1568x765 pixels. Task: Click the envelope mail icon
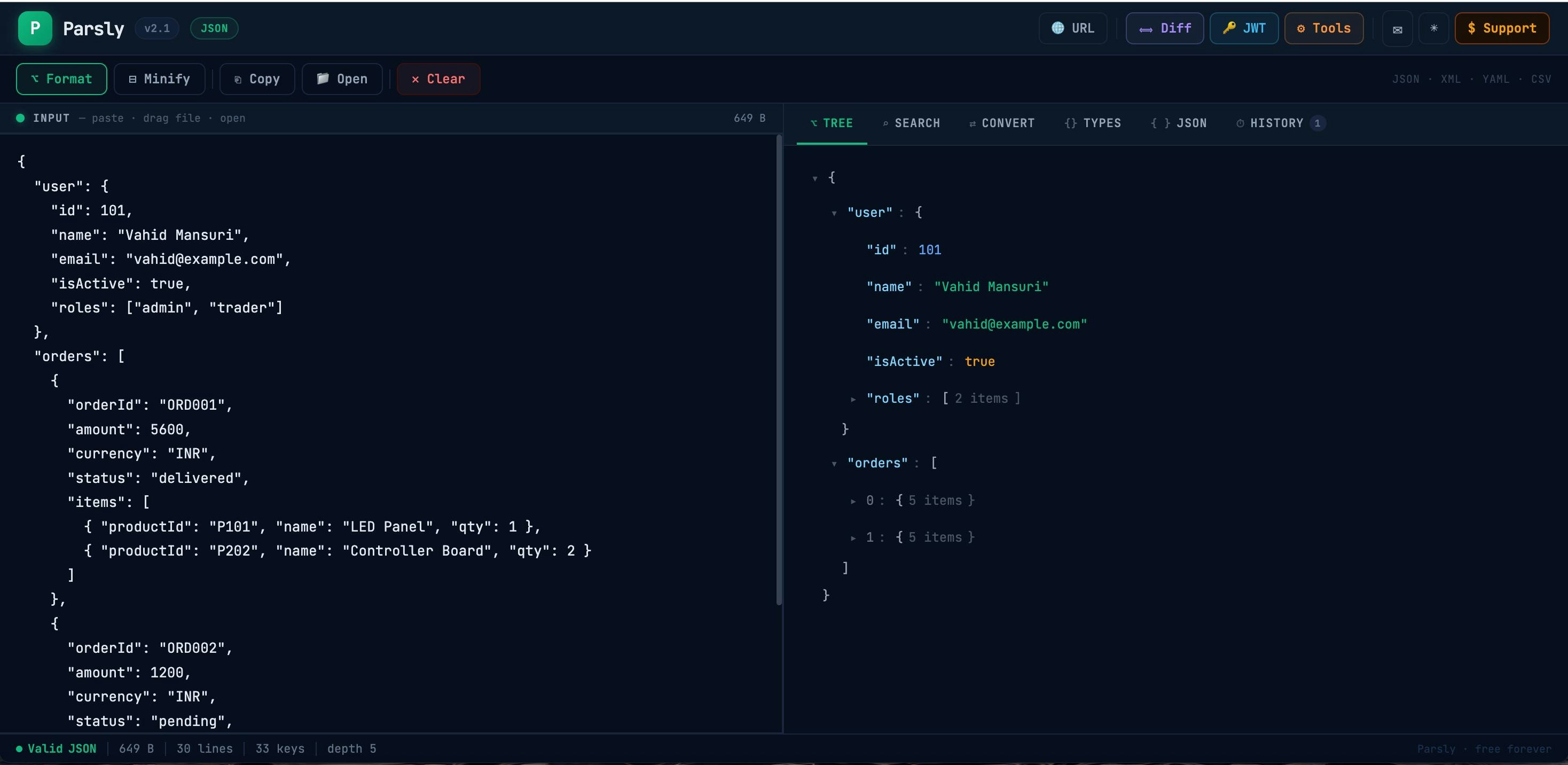pyautogui.click(x=1397, y=29)
